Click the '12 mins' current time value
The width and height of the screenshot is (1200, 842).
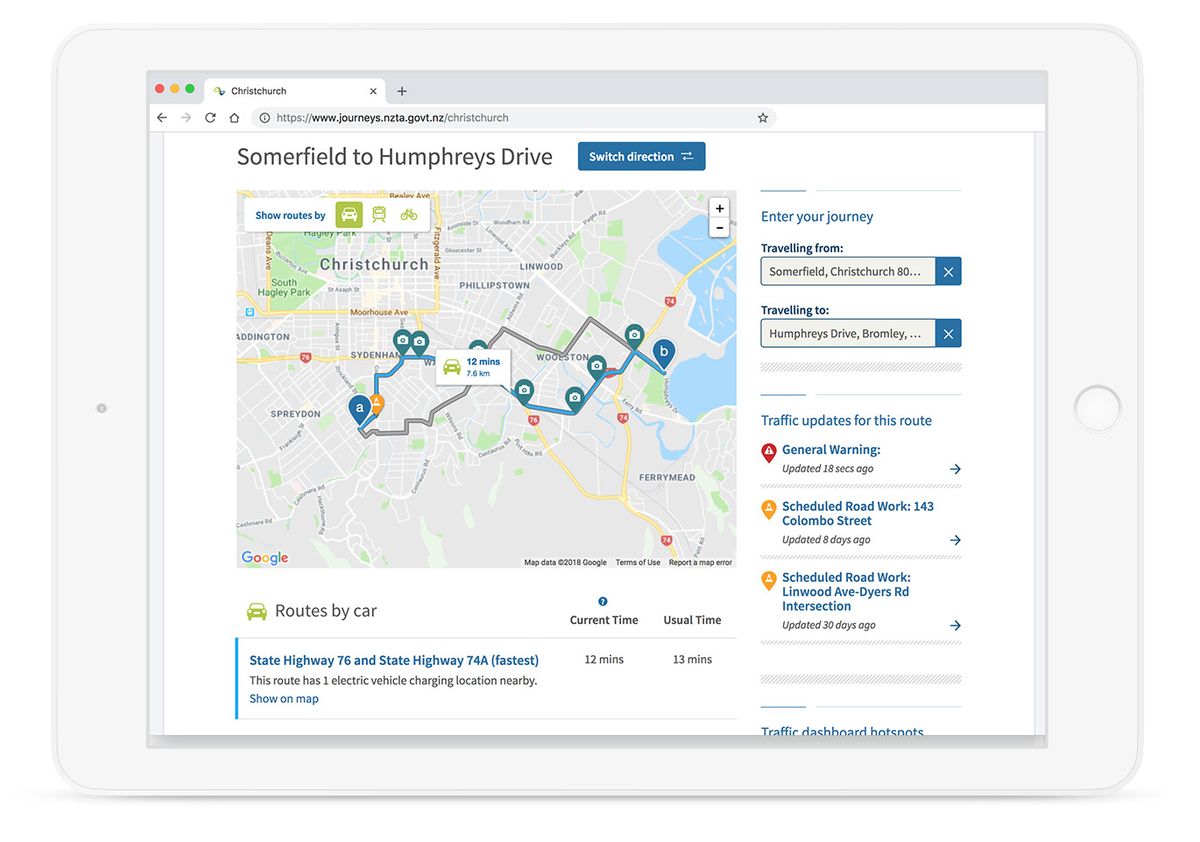(x=604, y=660)
